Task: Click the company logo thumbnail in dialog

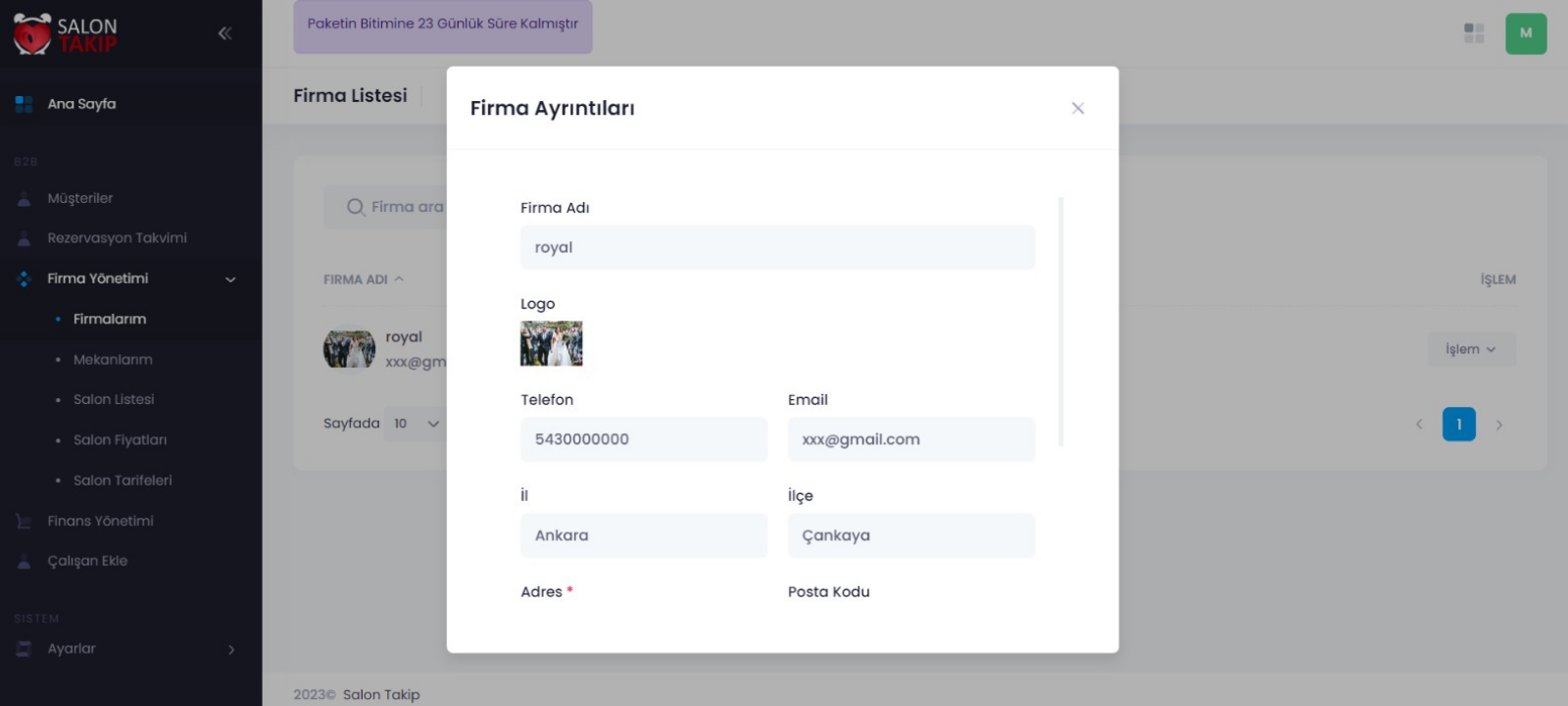Action: click(551, 344)
